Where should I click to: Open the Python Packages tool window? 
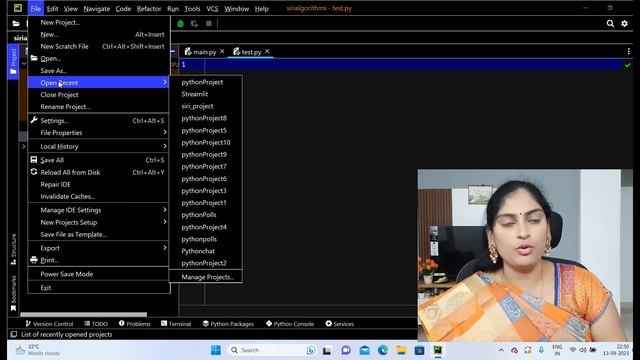click(228, 324)
